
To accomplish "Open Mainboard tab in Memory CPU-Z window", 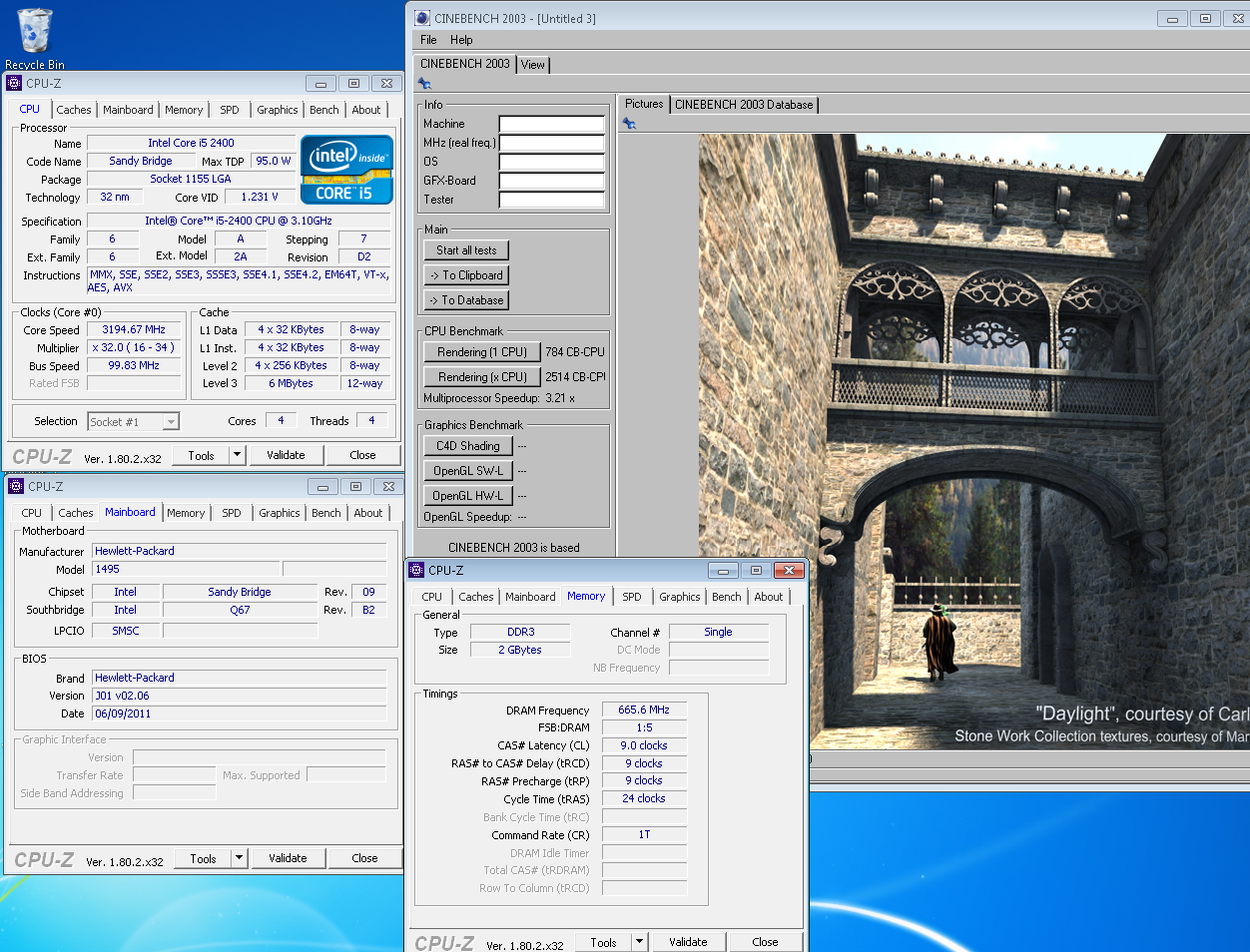I will click(x=530, y=597).
